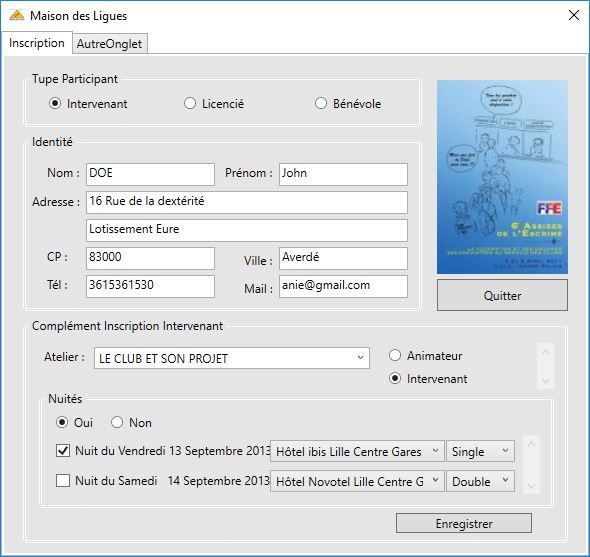
Task: Click into the Nom text field
Action: [150, 174]
